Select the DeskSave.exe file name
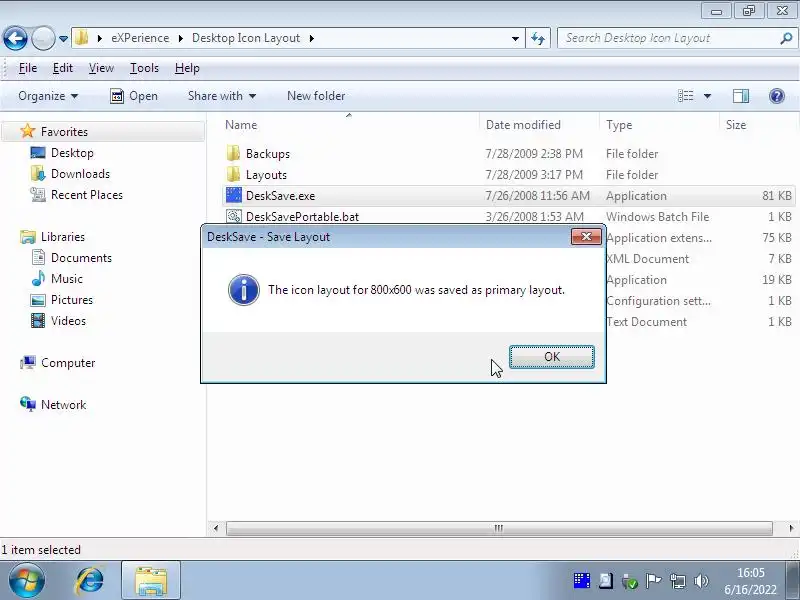The width and height of the screenshot is (800, 600). [280, 196]
